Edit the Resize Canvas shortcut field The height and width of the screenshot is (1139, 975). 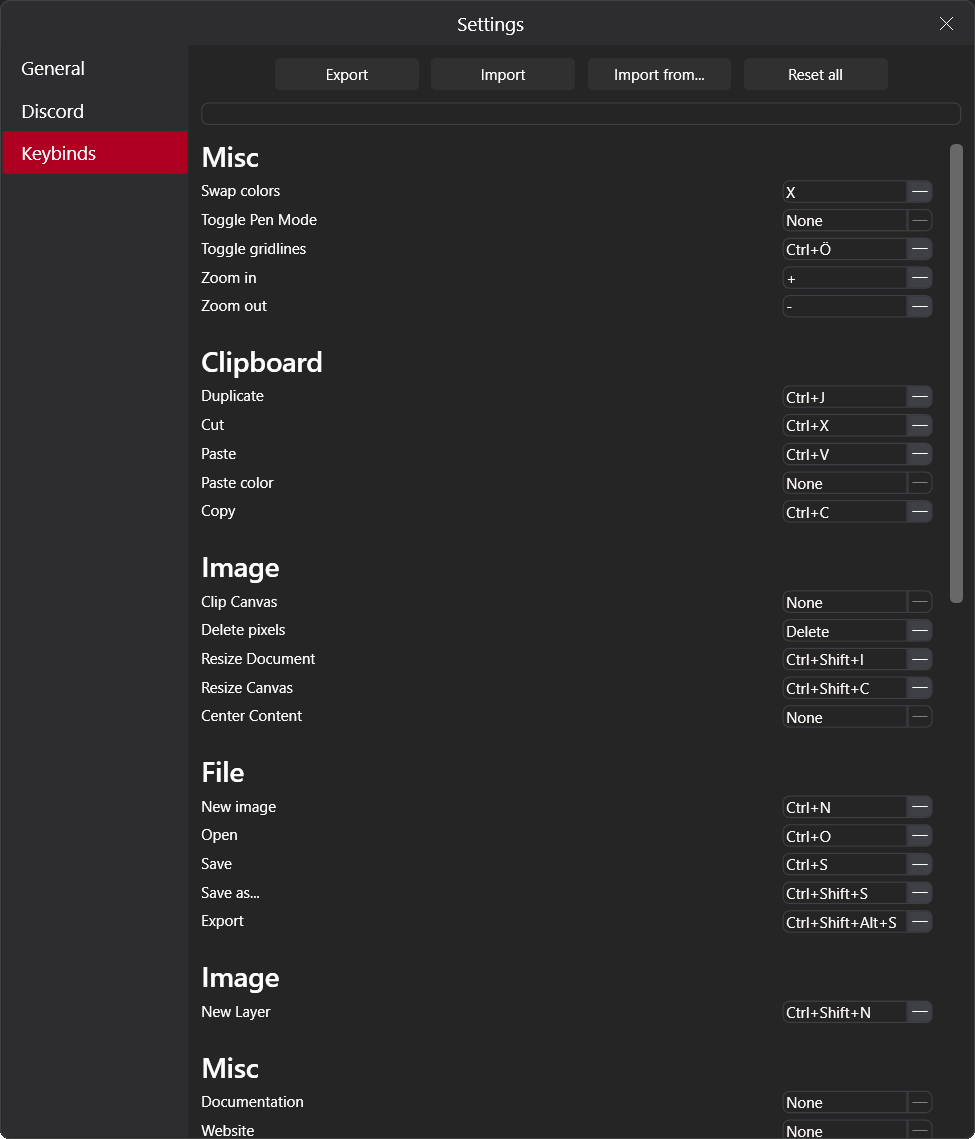click(845, 688)
